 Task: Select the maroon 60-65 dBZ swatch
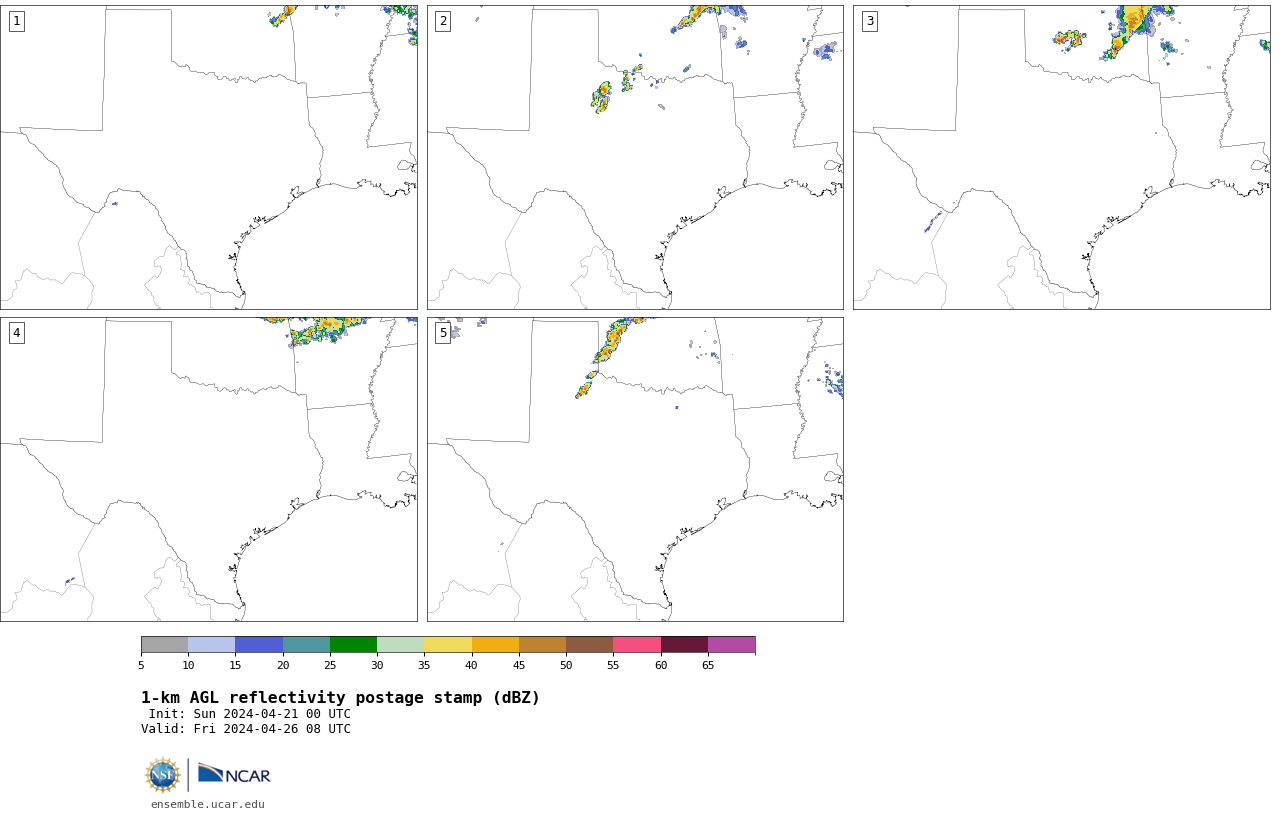tap(684, 644)
